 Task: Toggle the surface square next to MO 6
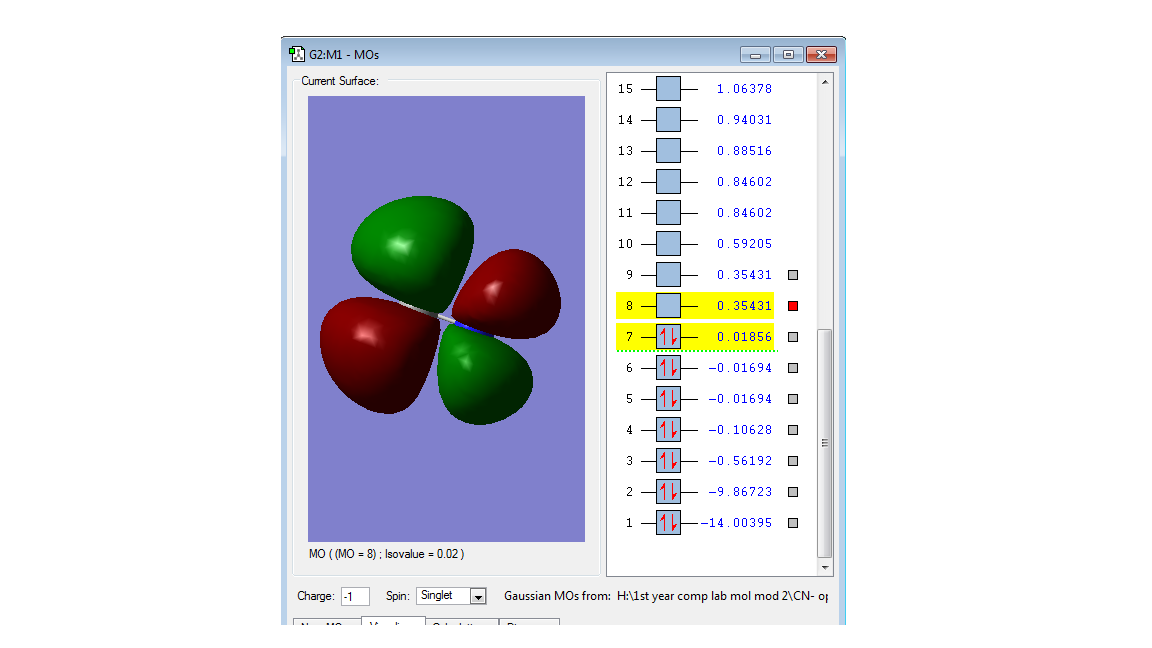793,368
